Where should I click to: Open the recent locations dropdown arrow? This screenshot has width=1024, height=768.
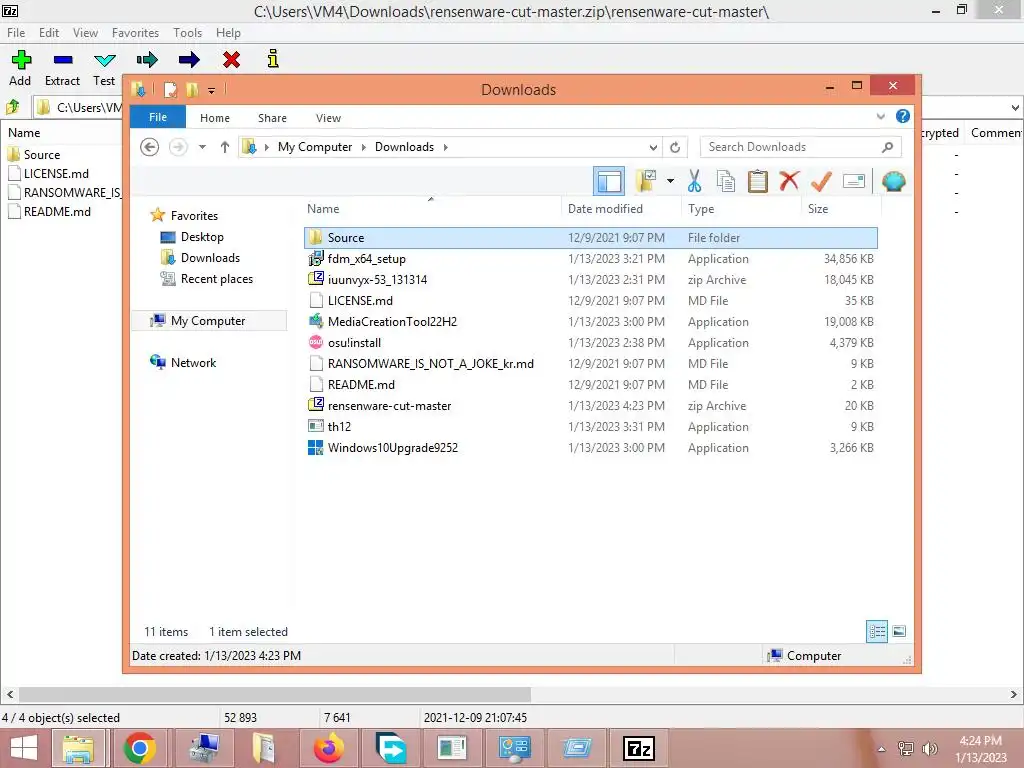tap(202, 147)
